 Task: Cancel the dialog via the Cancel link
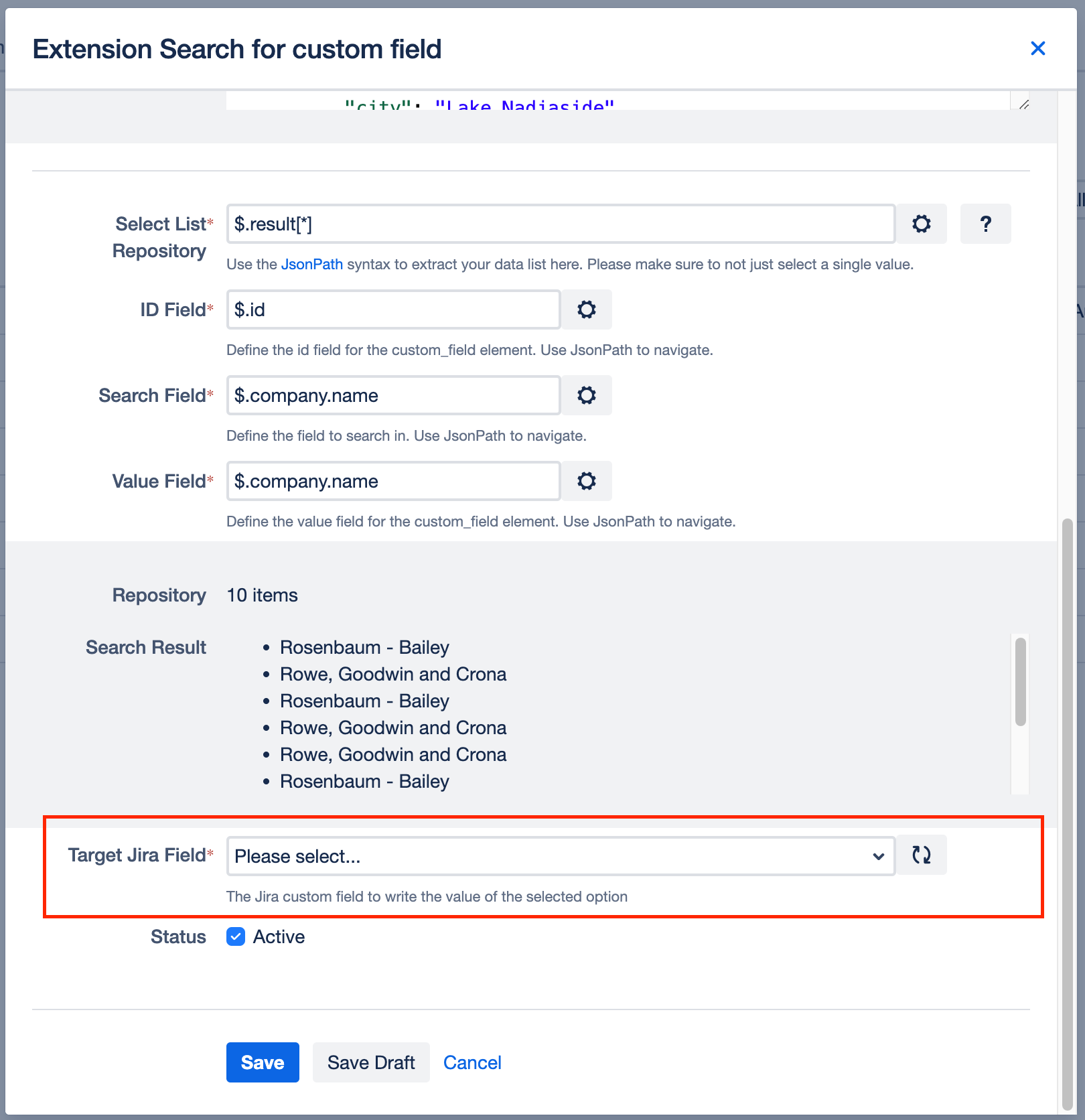coord(472,1062)
